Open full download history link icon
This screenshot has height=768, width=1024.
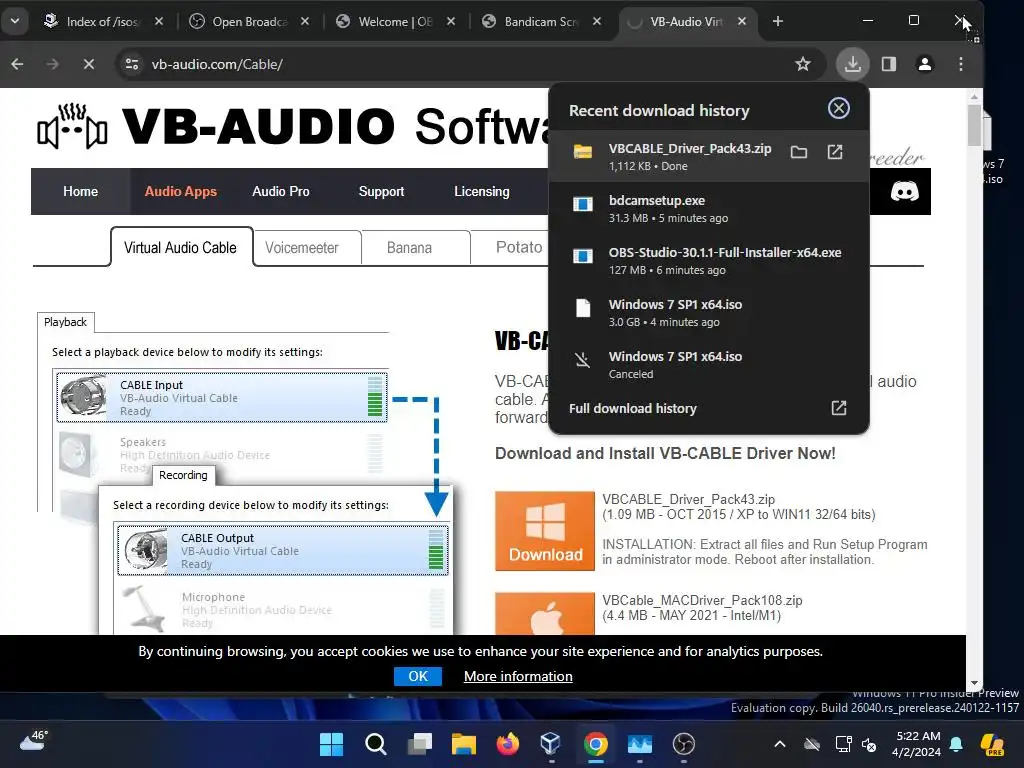(x=839, y=408)
